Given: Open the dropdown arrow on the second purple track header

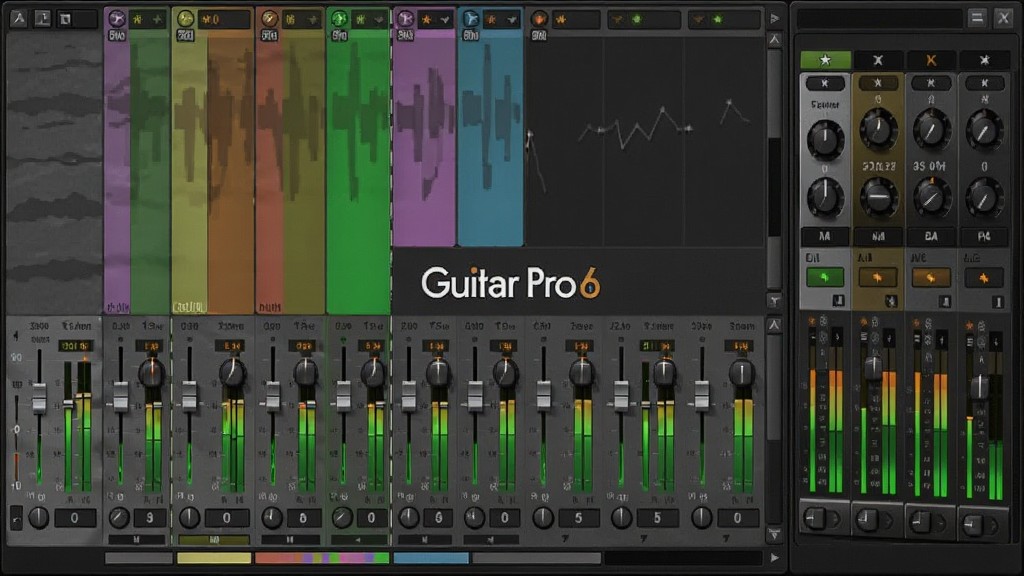Looking at the screenshot, I should click(445, 20).
